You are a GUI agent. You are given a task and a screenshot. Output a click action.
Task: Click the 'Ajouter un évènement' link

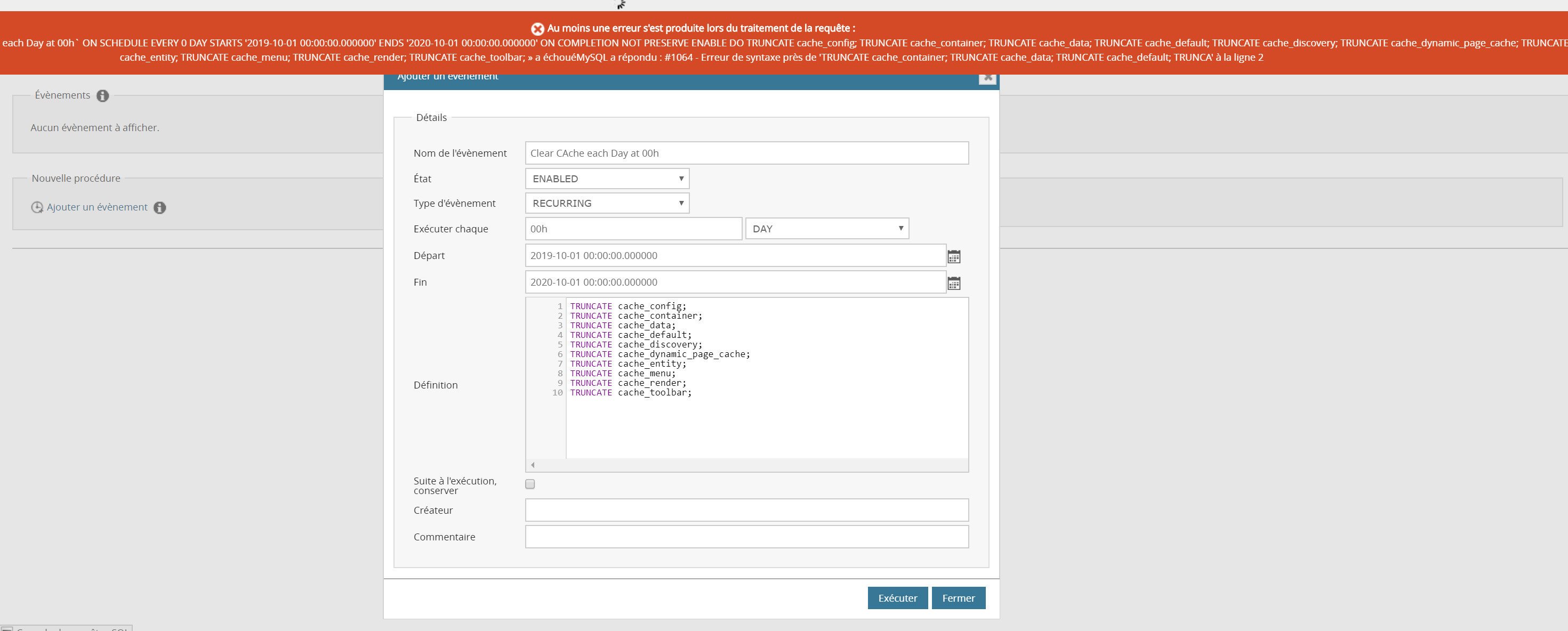click(x=97, y=207)
